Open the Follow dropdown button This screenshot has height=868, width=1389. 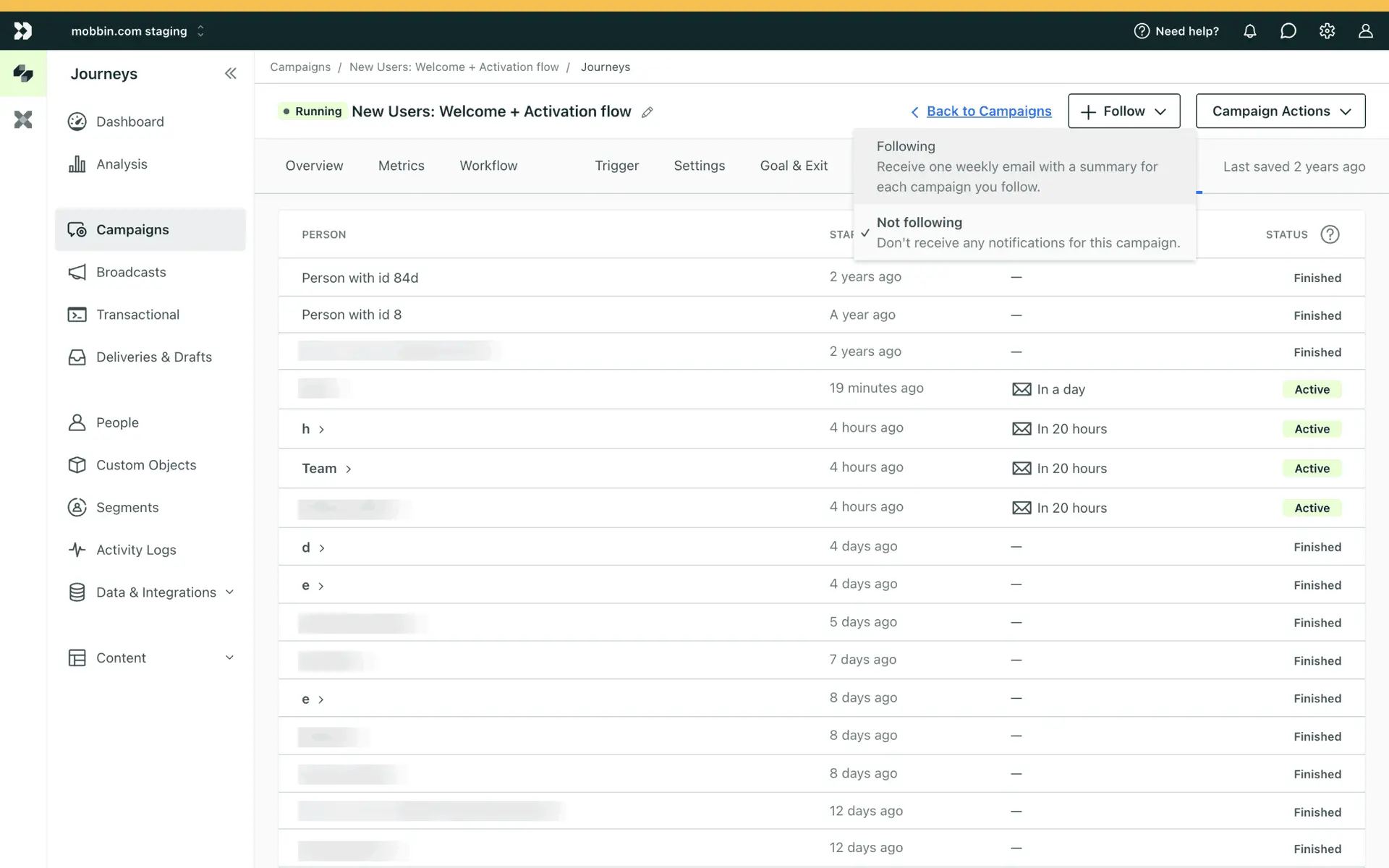[1123, 111]
